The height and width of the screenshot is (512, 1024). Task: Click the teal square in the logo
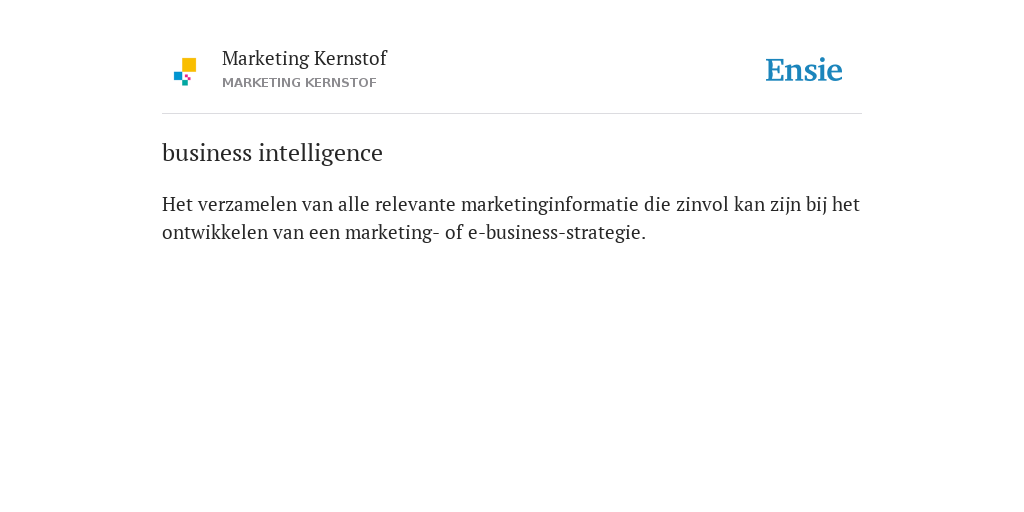[x=185, y=83]
